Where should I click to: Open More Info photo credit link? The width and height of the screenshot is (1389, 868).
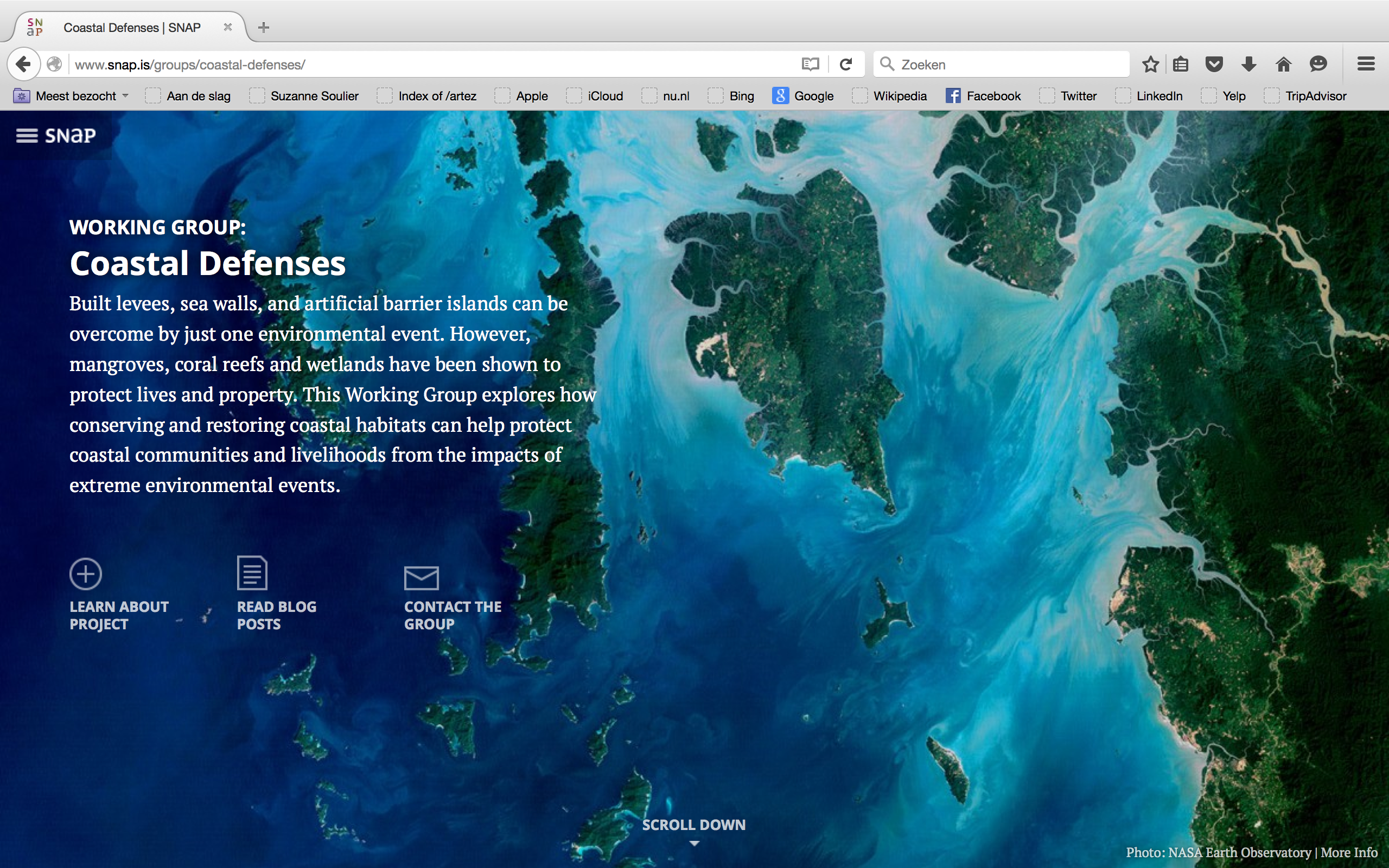coord(1349,852)
